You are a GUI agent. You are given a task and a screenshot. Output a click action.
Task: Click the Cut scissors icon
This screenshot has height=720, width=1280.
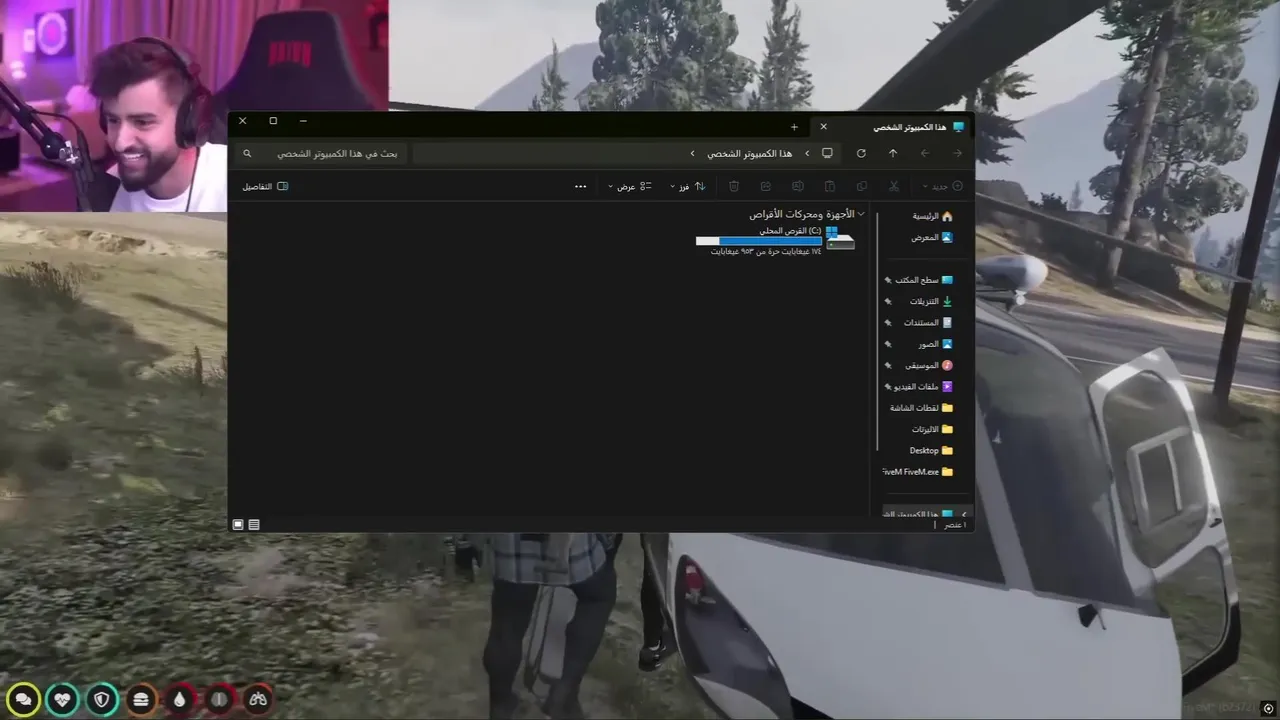click(894, 186)
